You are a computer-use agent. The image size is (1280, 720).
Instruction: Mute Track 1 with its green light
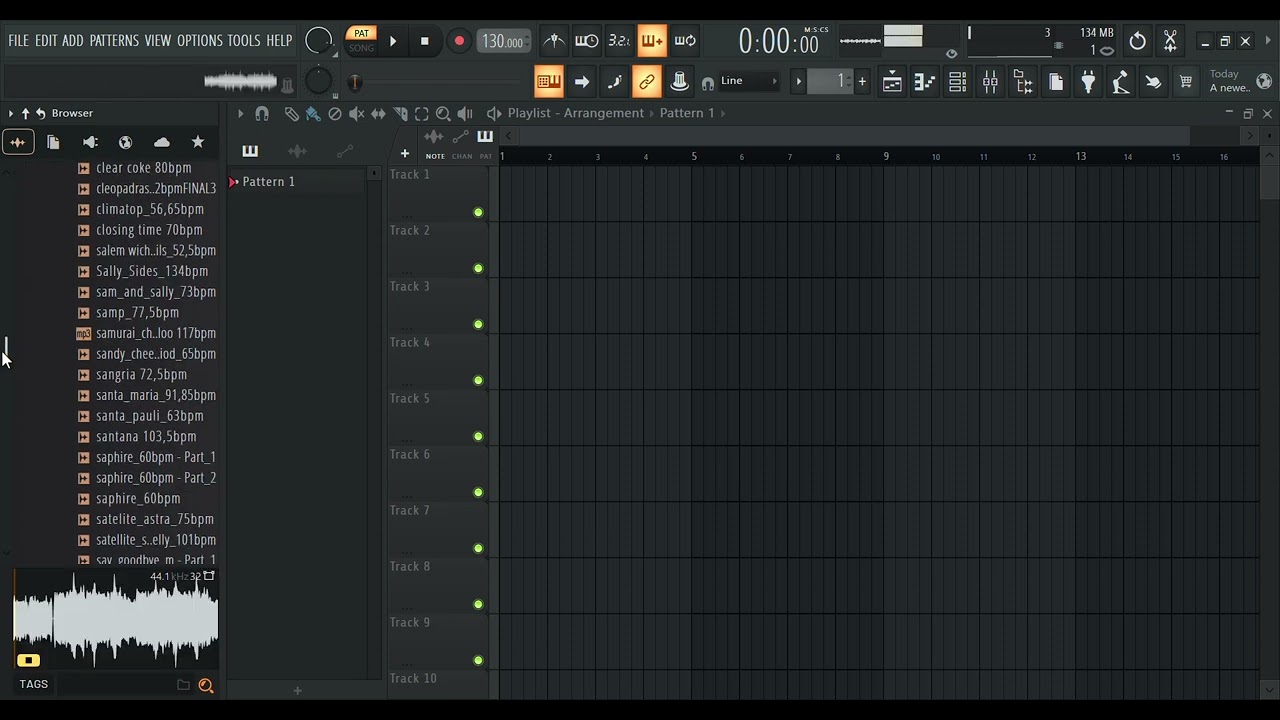pyautogui.click(x=478, y=212)
